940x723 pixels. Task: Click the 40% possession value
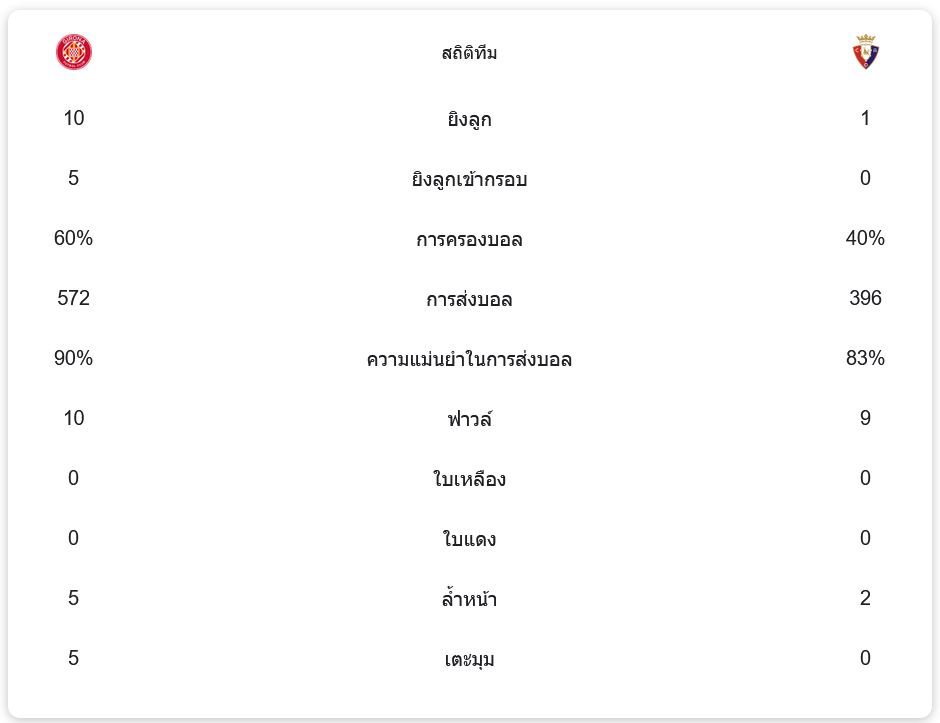865,238
